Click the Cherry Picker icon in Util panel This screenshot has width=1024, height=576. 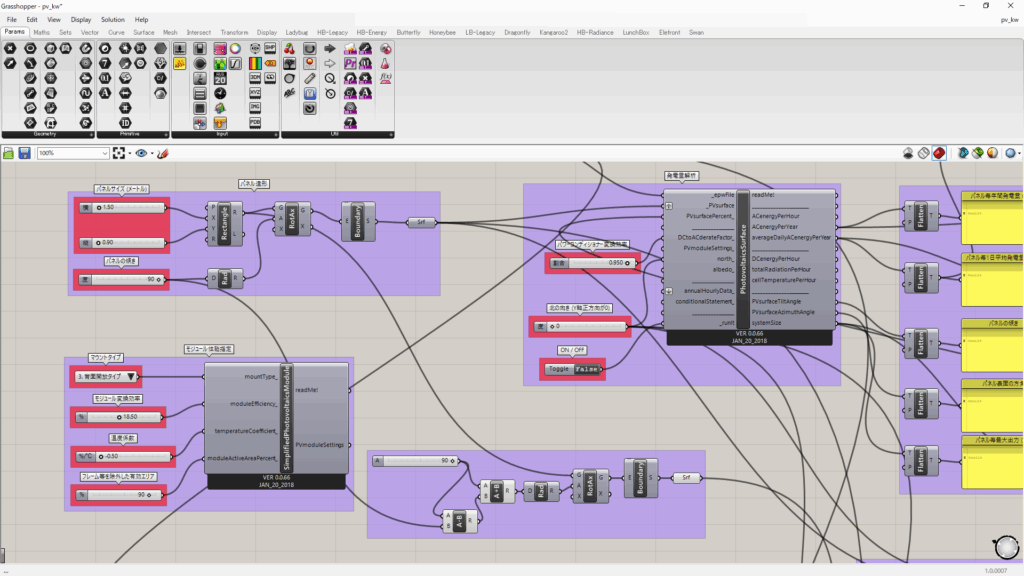[290, 48]
